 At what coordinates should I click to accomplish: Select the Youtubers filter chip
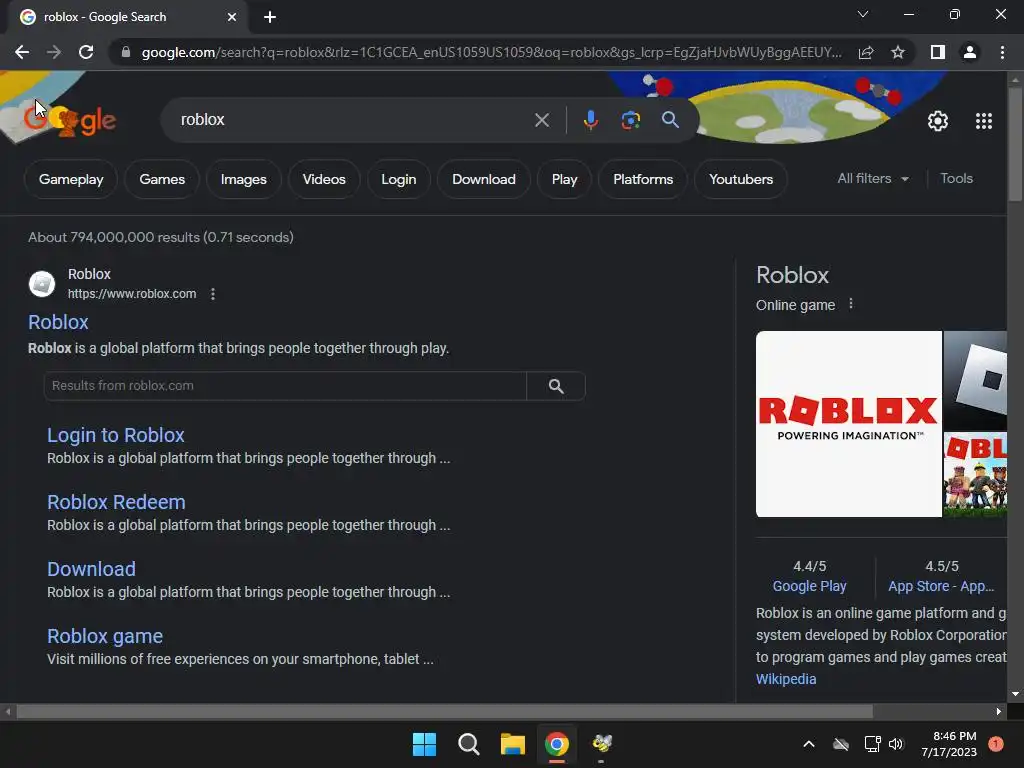coord(741,179)
